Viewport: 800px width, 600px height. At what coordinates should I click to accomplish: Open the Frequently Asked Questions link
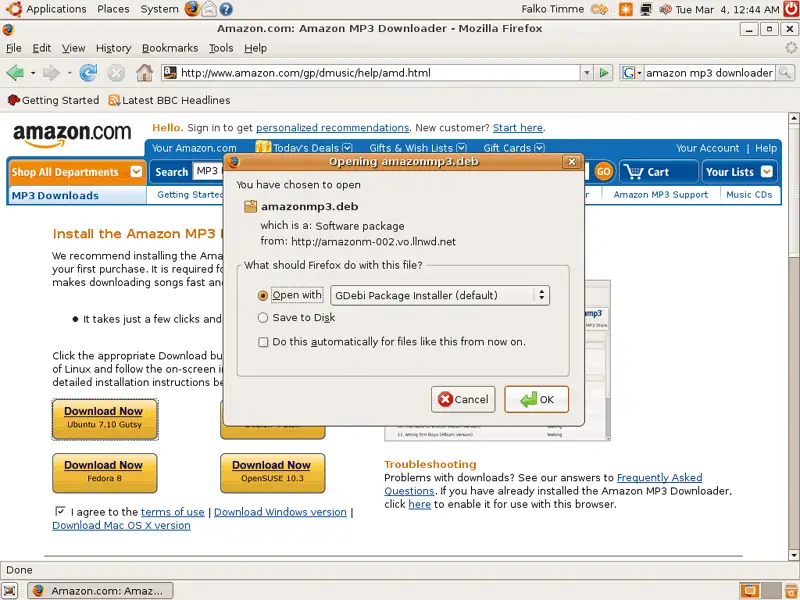coord(659,478)
